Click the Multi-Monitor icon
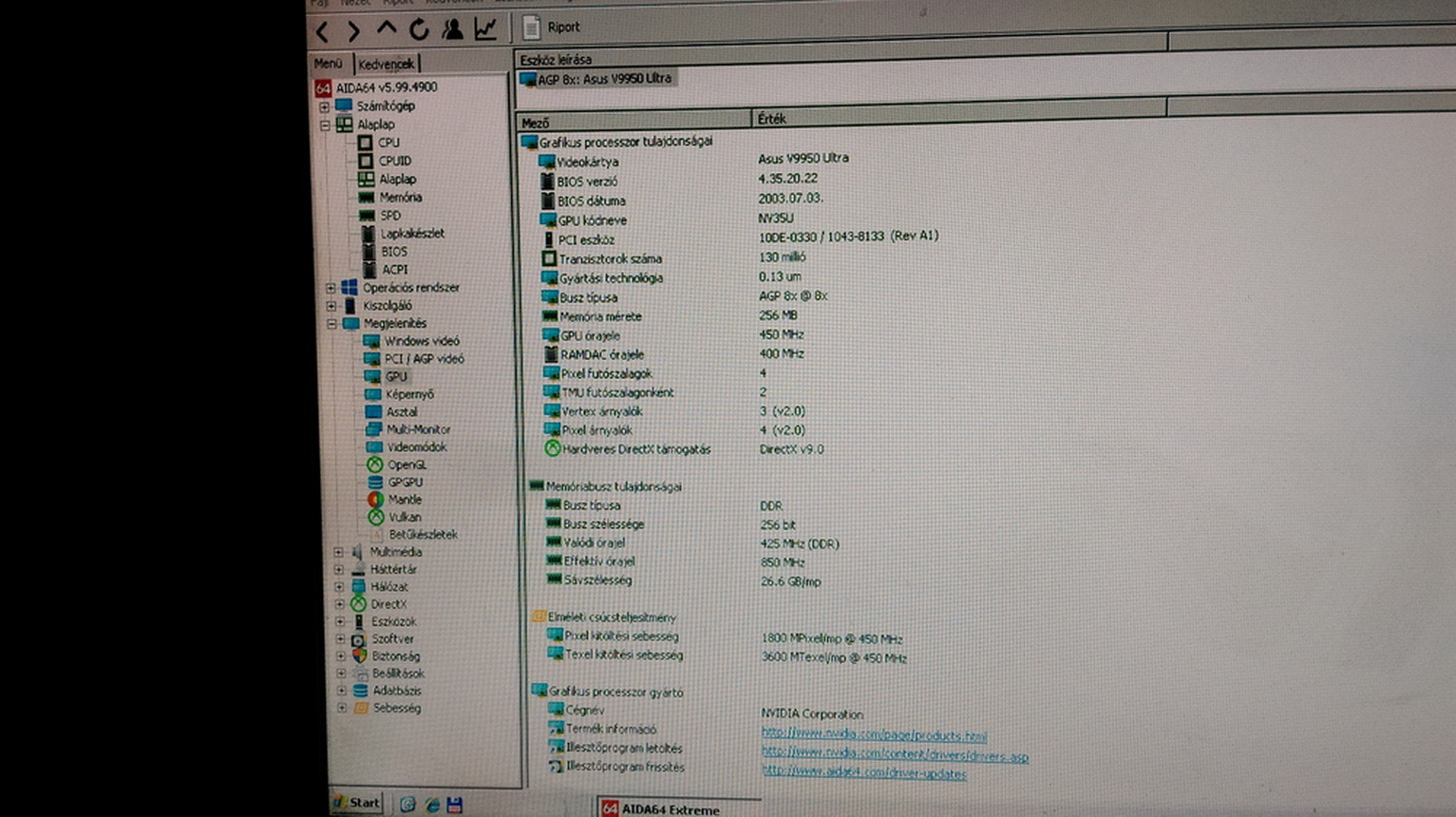This screenshot has height=817, width=1456. pos(374,429)
